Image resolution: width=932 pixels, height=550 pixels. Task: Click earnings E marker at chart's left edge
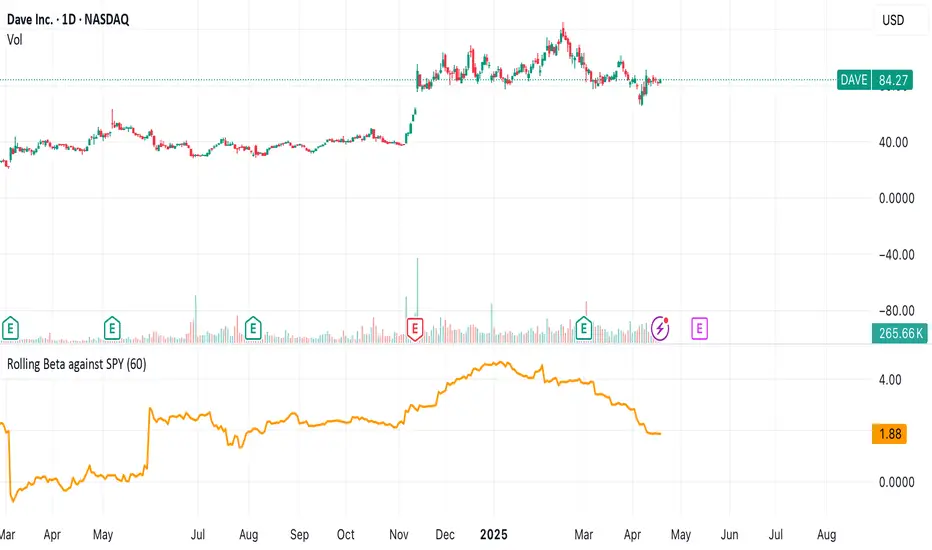click(x=10, y=328)
